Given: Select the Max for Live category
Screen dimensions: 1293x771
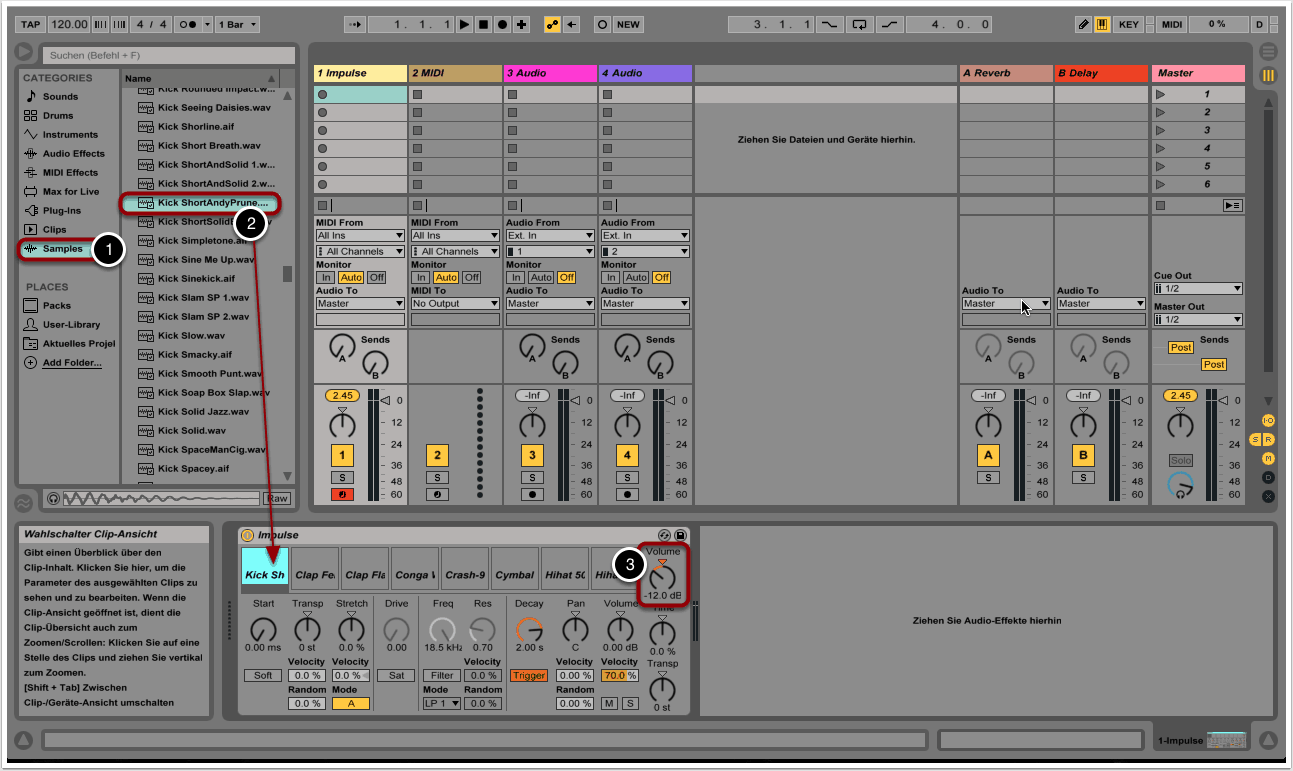Looking at the screenshot, I should tap(70, 192).
